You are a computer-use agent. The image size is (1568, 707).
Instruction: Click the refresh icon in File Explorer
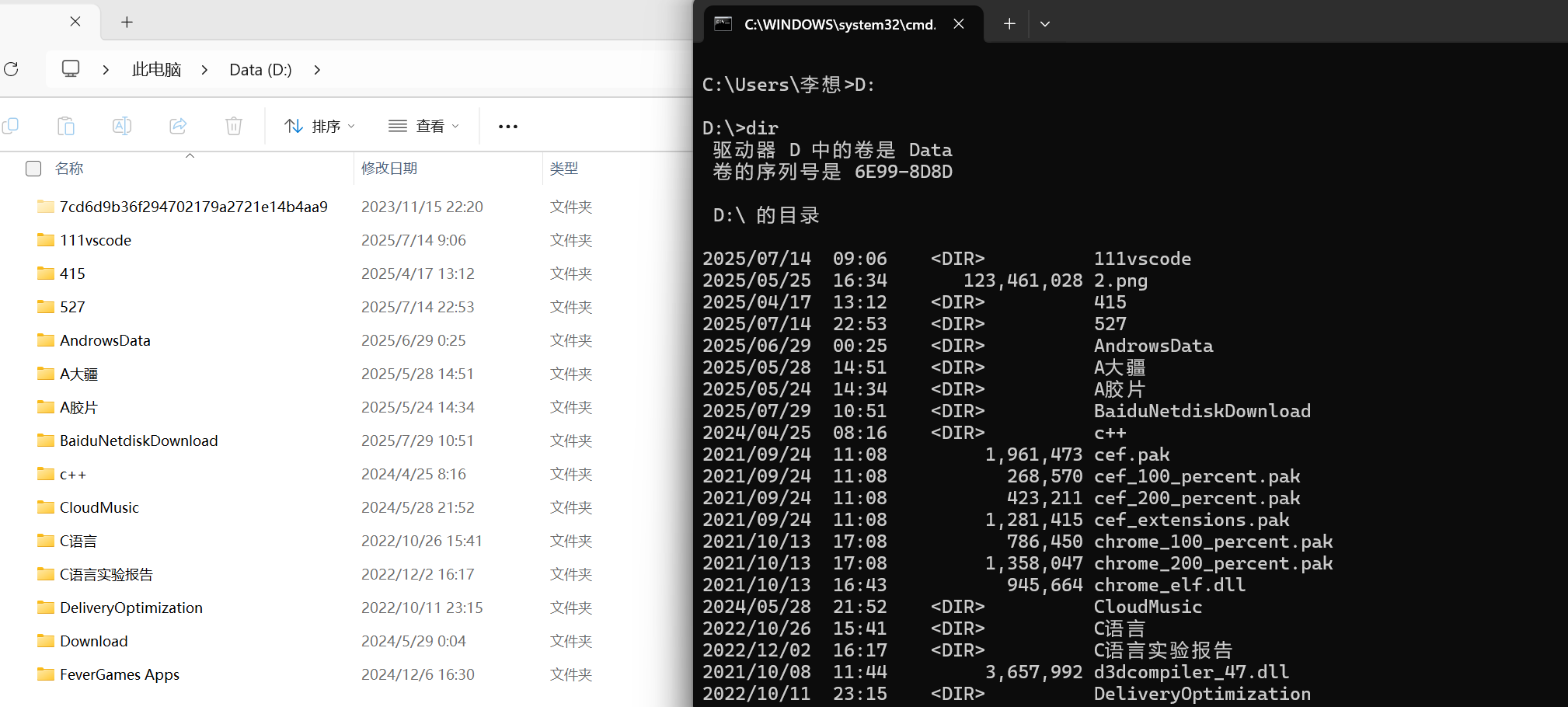(x=11, y=69)
